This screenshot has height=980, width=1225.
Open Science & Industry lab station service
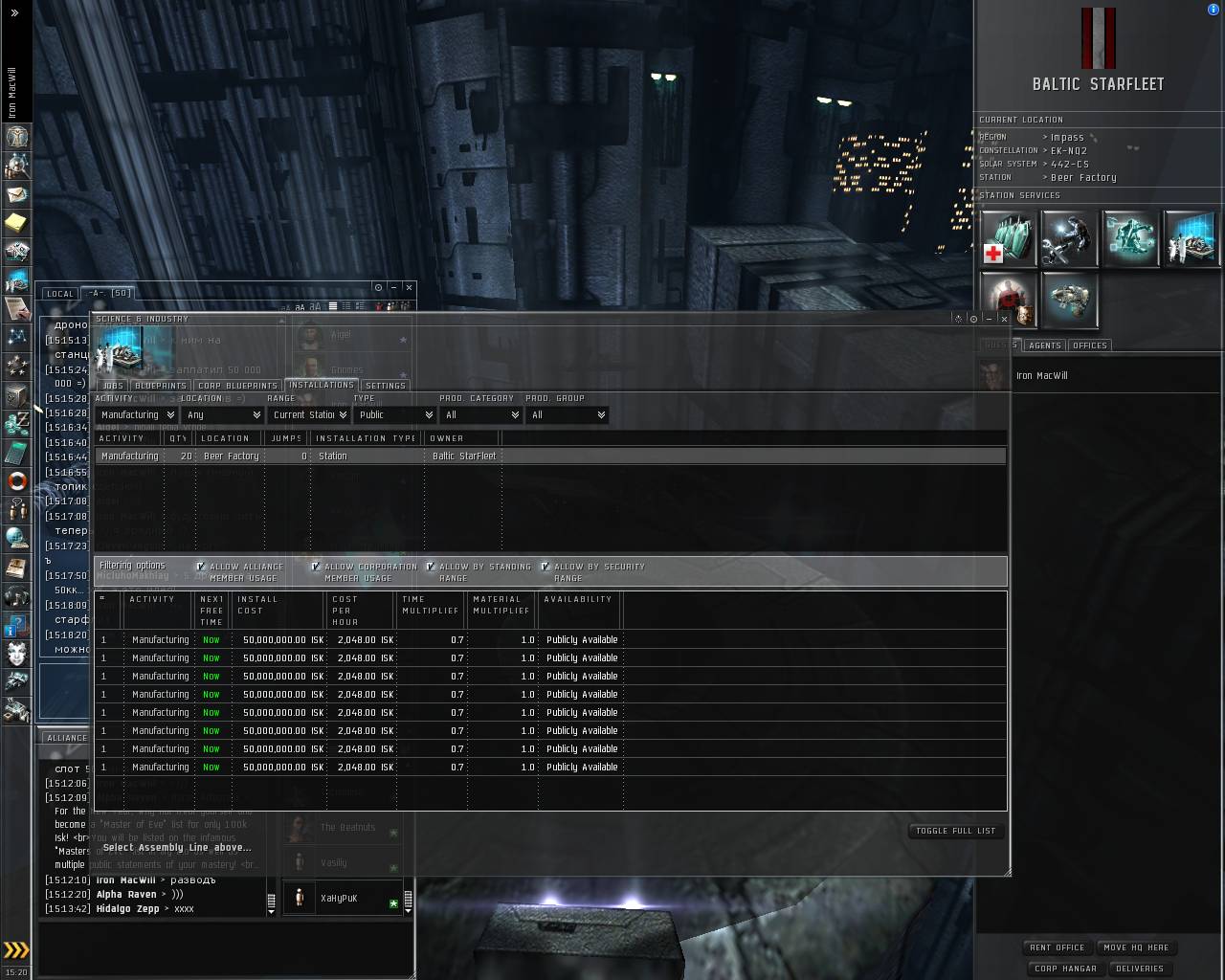(1191, 238)
